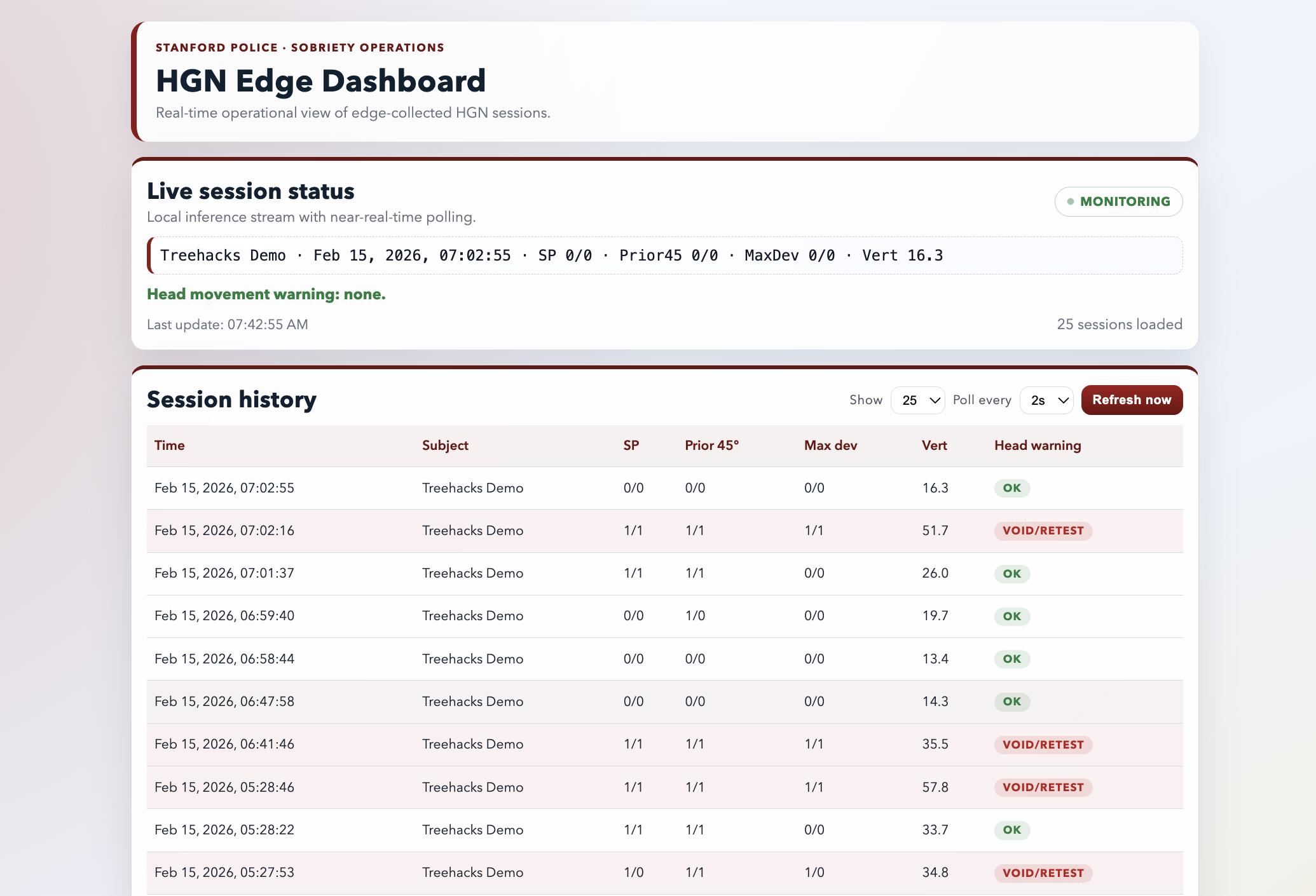
Task: Click the live session summary line
Action: [551, 255]
